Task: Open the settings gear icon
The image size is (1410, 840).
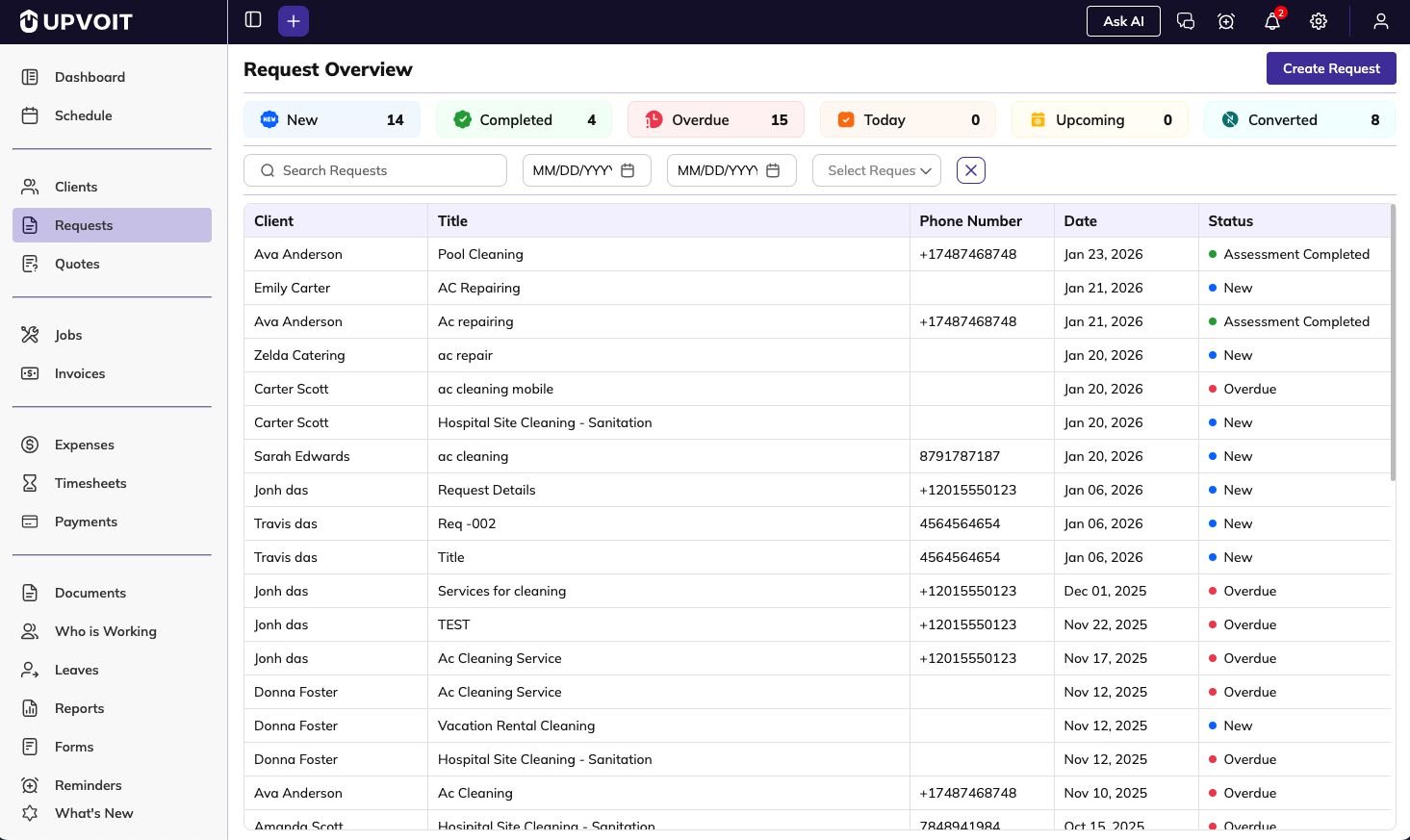Action: pyautogui.click(x=1318, y=20)
